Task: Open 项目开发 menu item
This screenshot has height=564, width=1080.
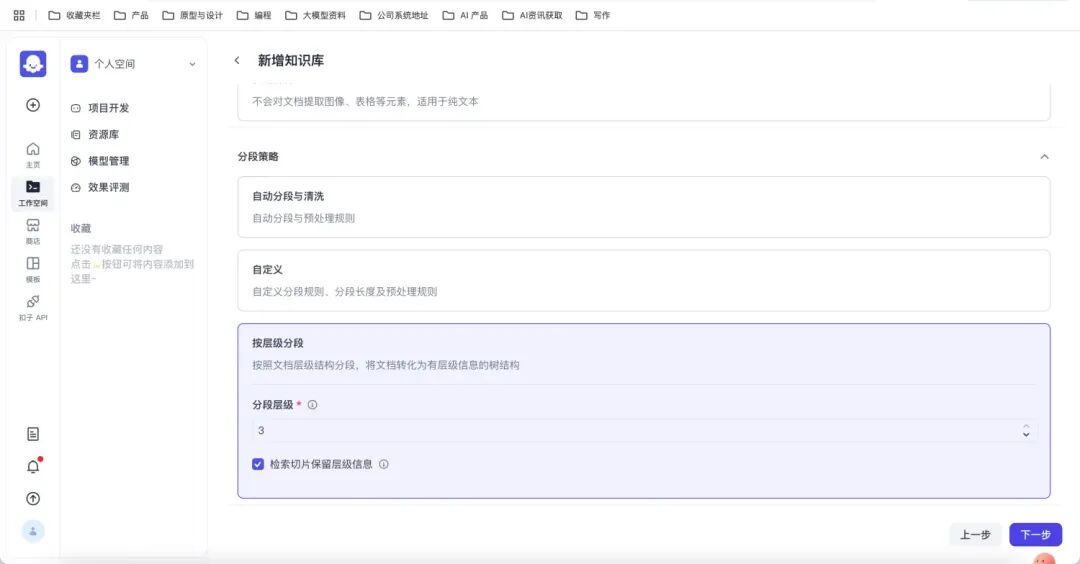Action: (108, 108)
